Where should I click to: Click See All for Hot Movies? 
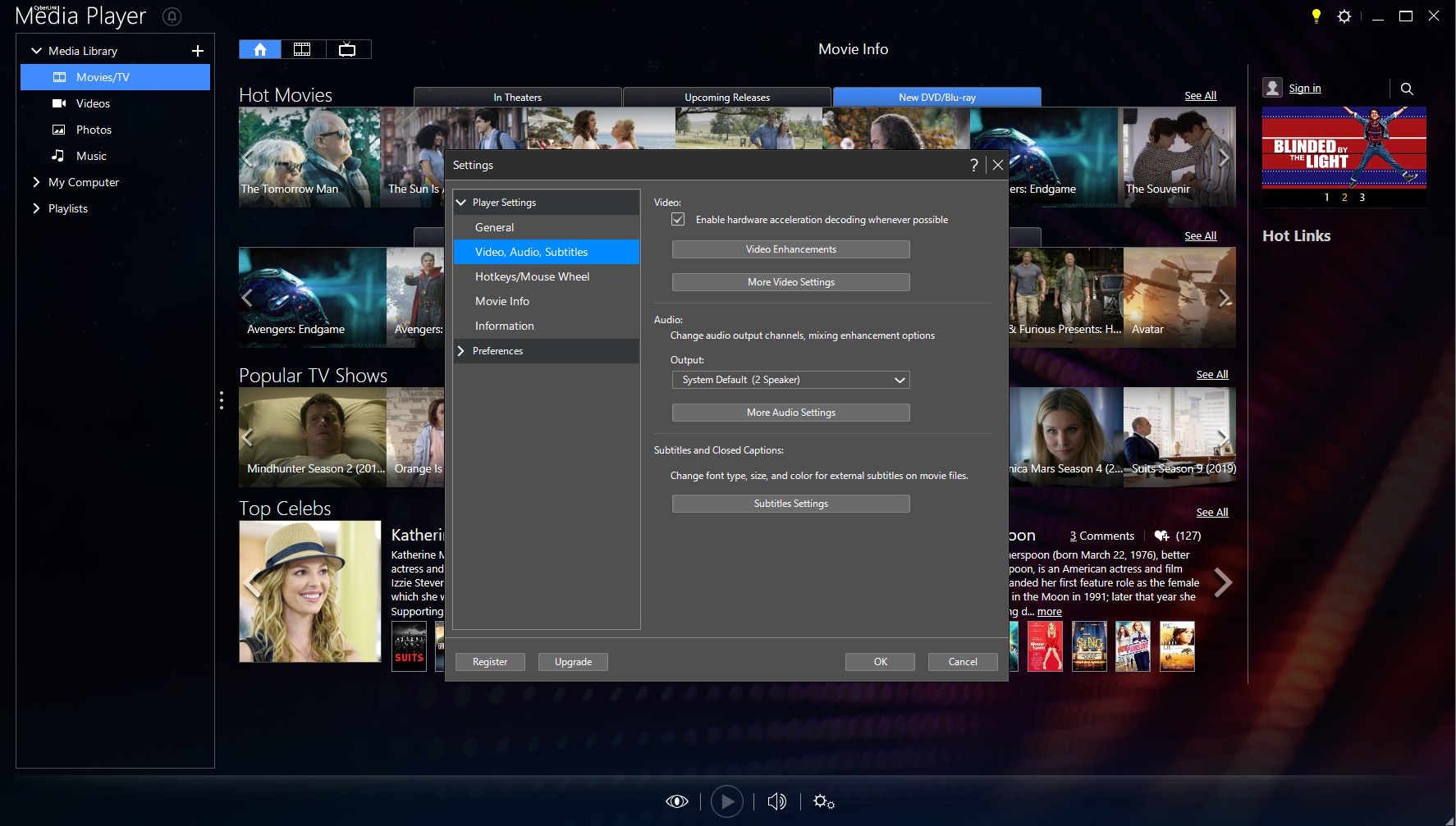[x=1200, y=96]
